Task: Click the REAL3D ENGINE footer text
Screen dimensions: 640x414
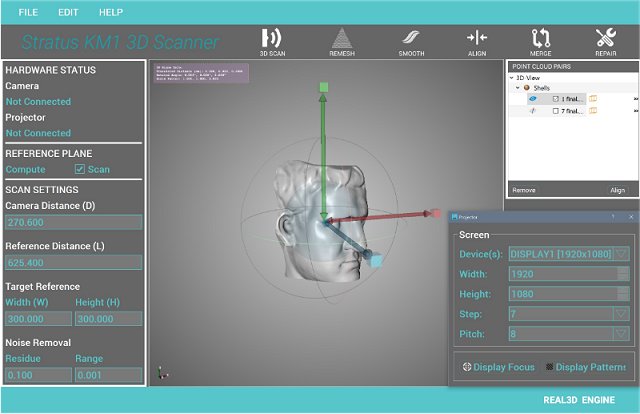Action: tap(579, 400)
